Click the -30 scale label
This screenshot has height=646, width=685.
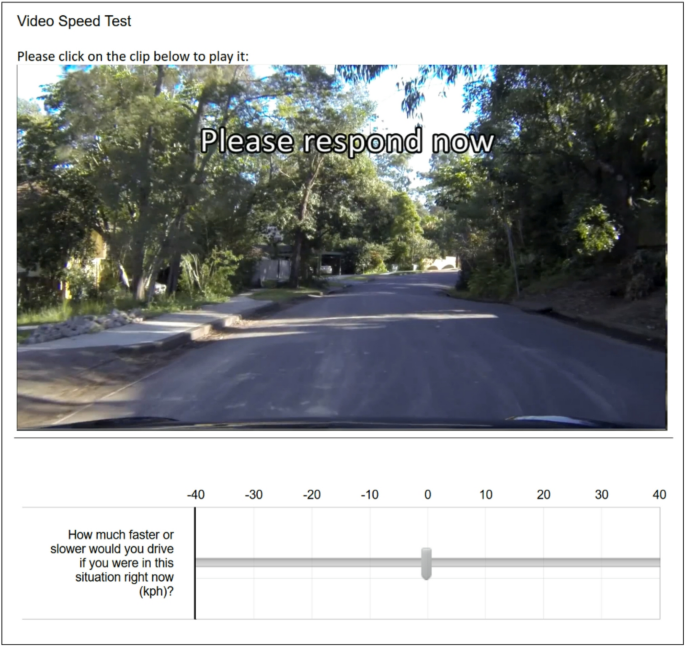pyautogui.click(x=254, y=494)
